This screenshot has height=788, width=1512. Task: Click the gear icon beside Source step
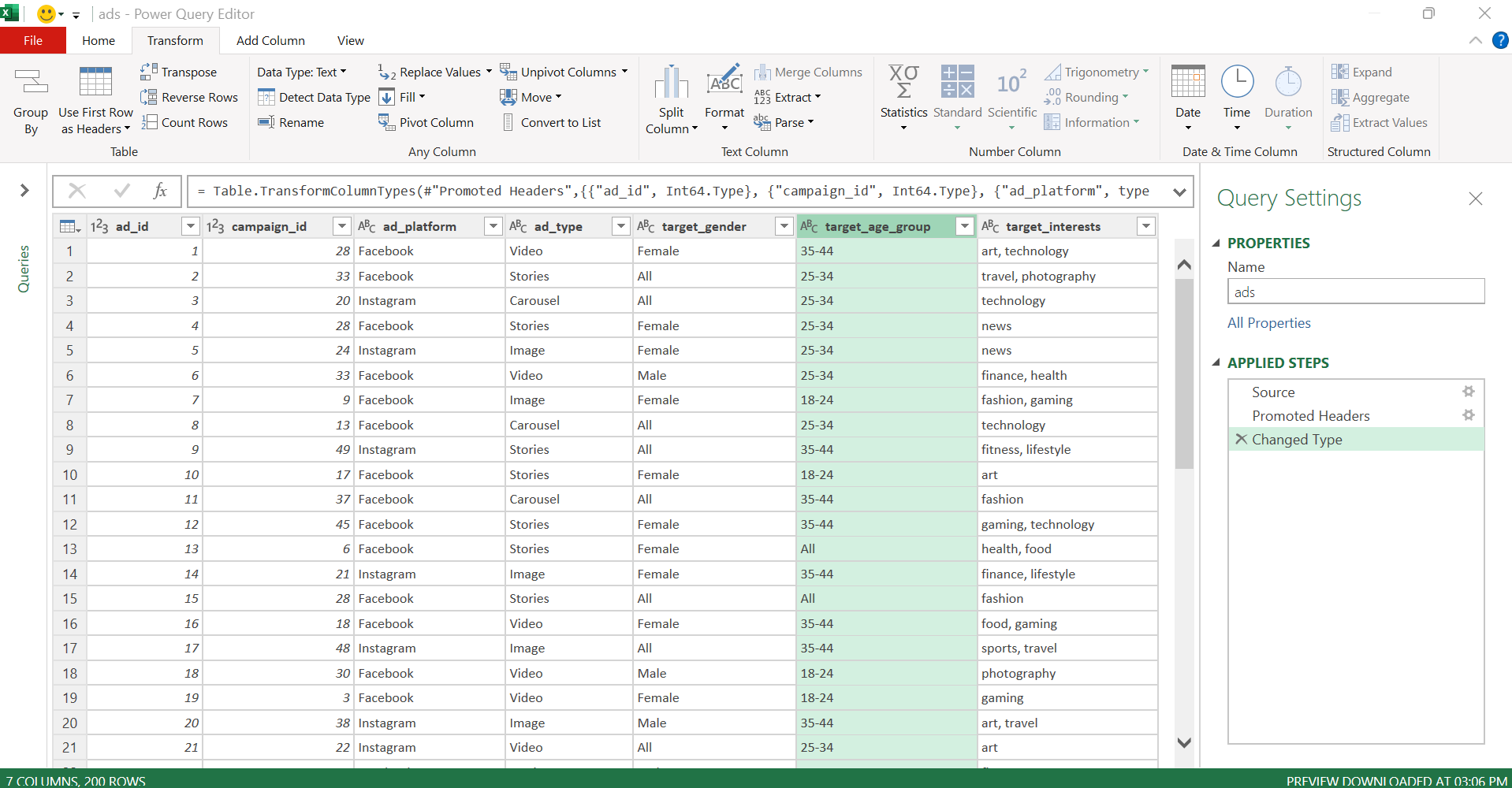click(x=1468, y=392)
